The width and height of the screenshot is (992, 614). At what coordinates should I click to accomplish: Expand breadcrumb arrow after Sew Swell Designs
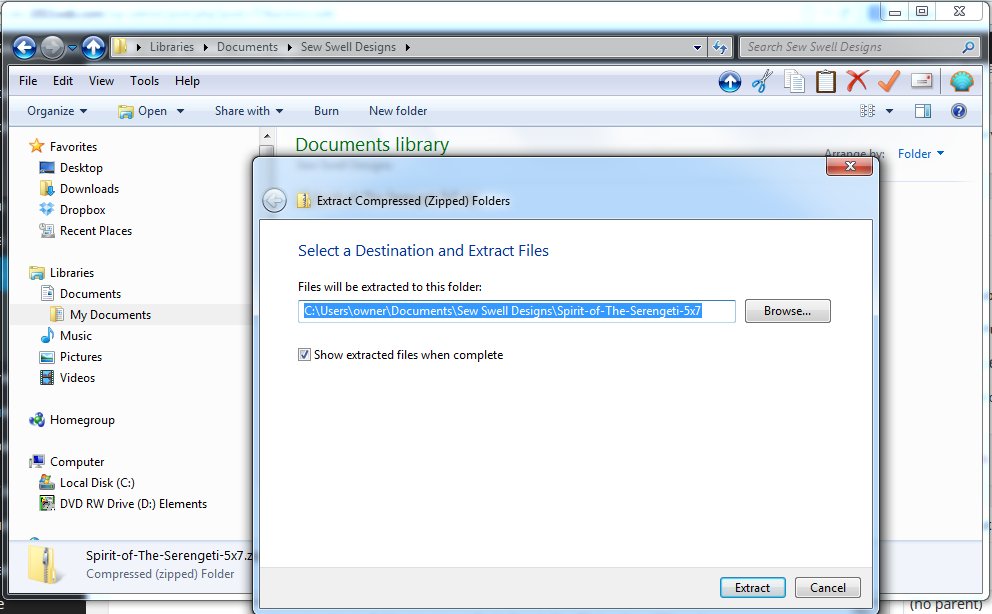407,47
